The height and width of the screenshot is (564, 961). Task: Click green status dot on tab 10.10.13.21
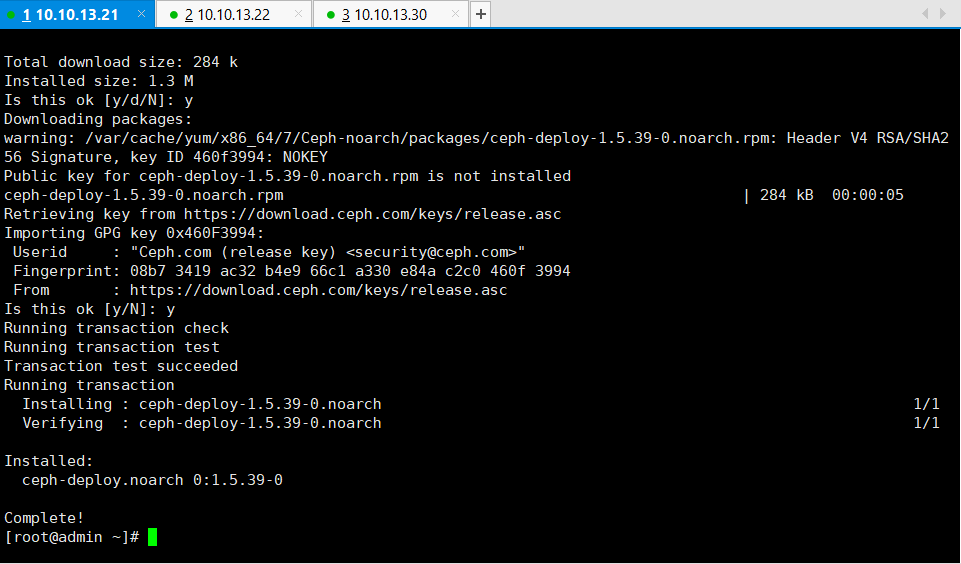(10, 15)
